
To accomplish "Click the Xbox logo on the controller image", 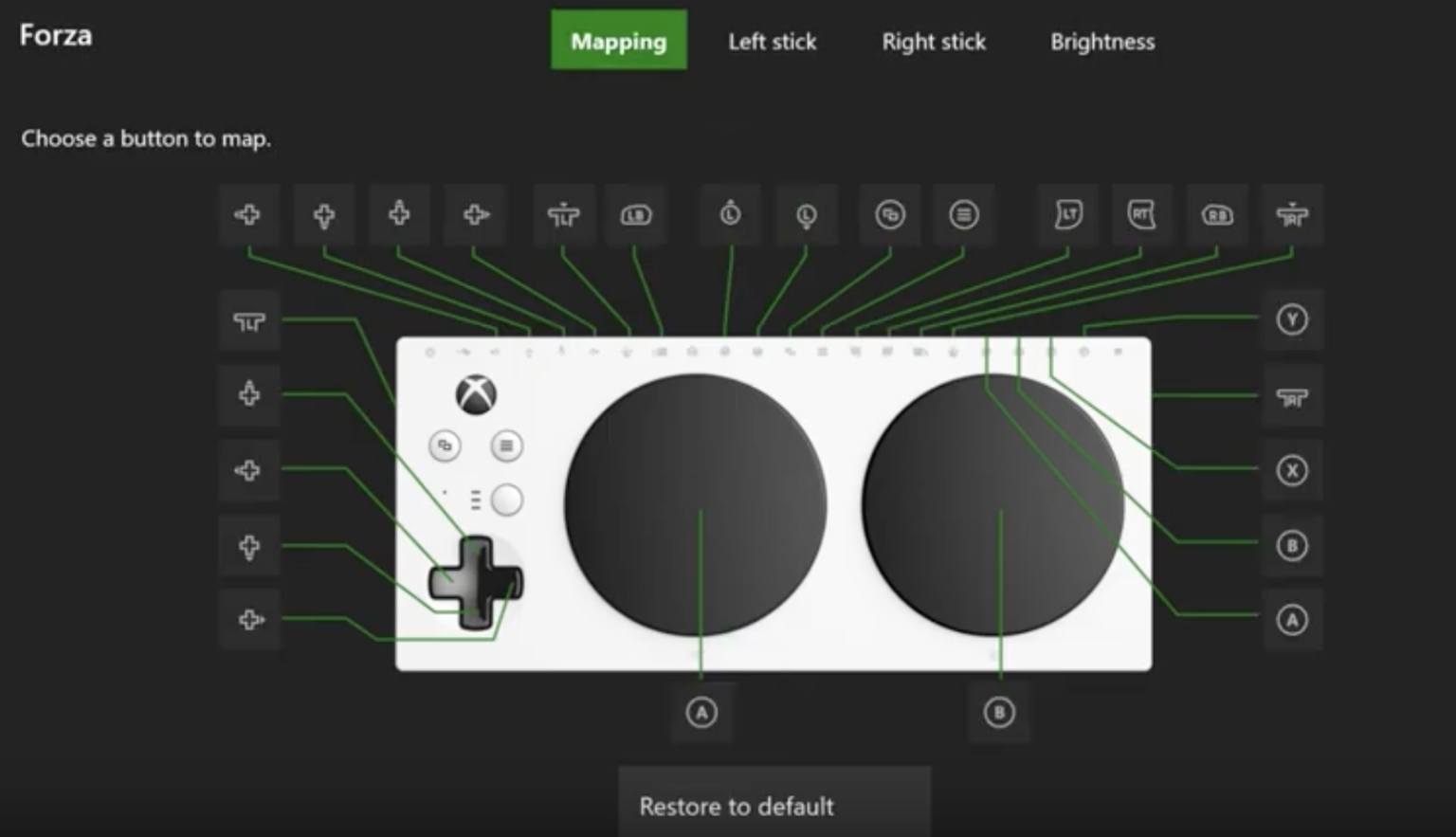I will tap(476, 394).
